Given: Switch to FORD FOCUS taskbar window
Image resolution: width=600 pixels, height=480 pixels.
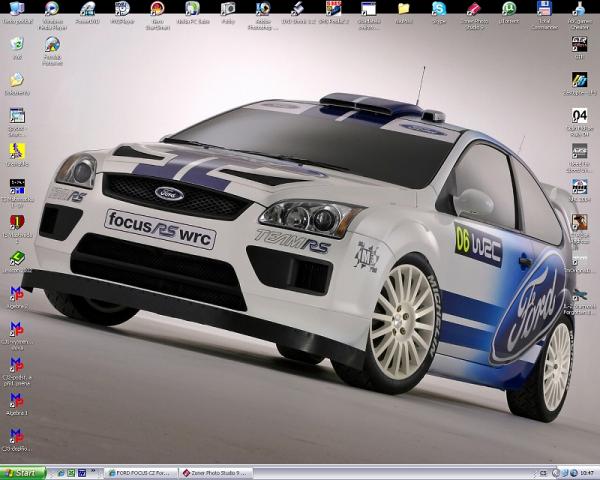Looking at the screenshot, I should tap(139, 472).
